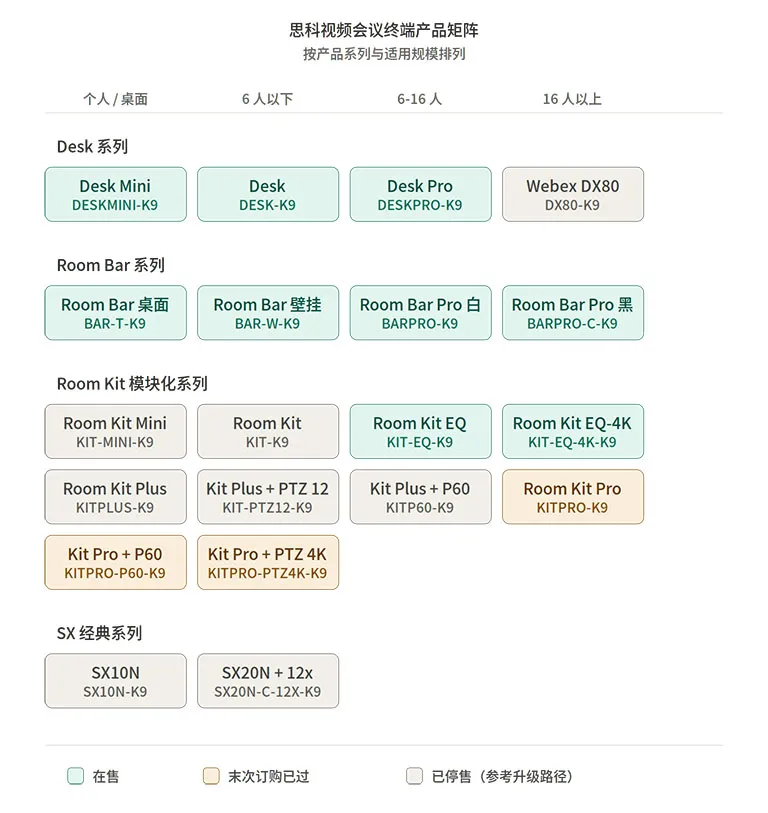Click the 已停售（参考升级路径）legend label
Image resolution: width=768 pixels, height=813 pixels.
click(x=504, y=776)
